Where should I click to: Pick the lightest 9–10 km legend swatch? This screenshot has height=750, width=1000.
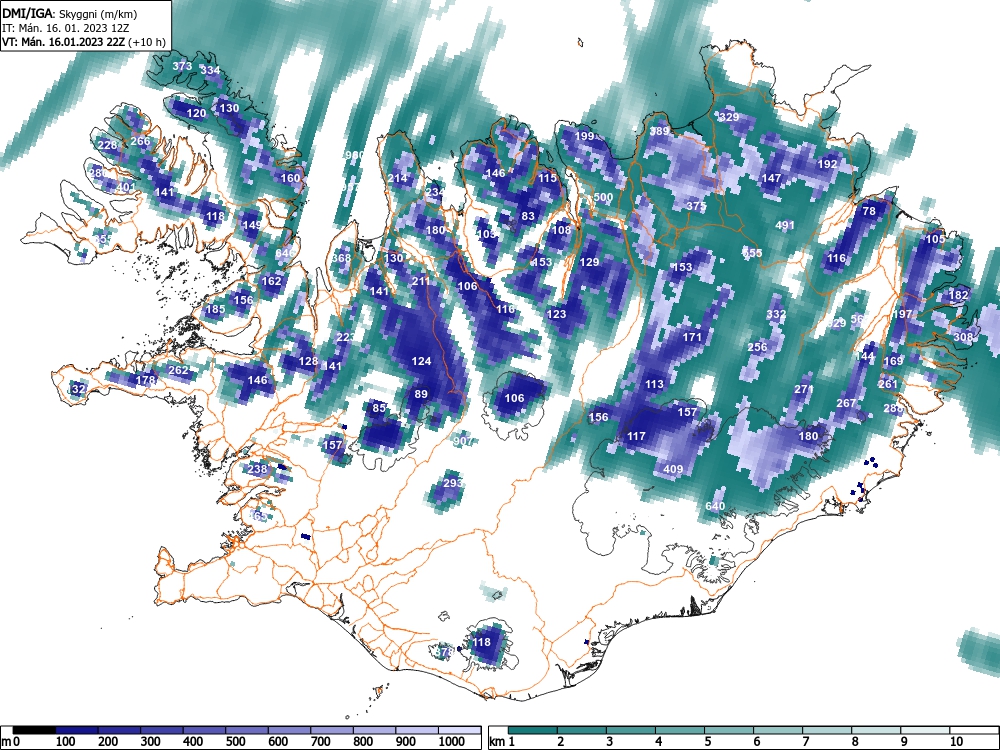pyautogui.click(x=925, y=731)
